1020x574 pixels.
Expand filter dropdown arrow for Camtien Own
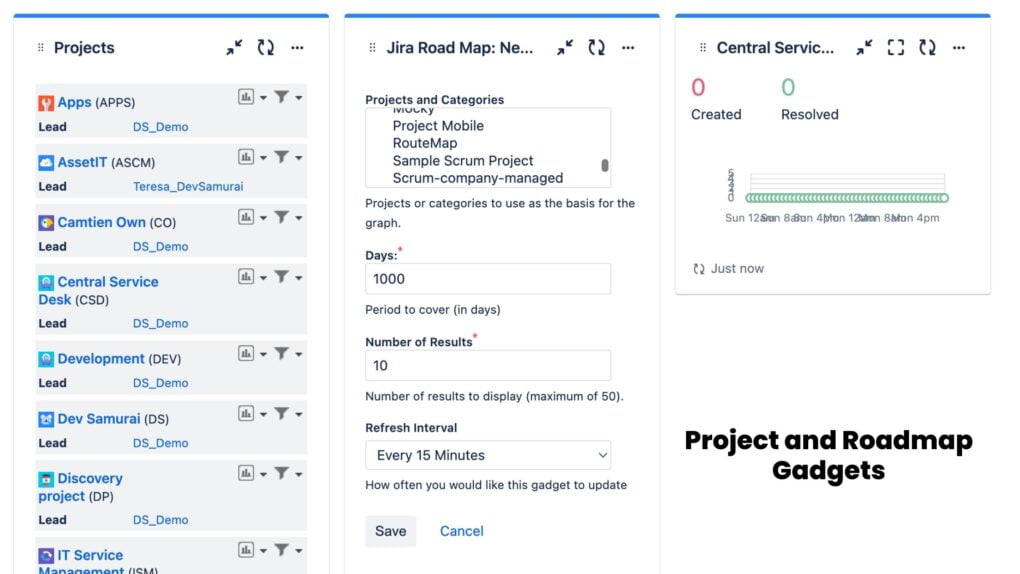point(299,217)
